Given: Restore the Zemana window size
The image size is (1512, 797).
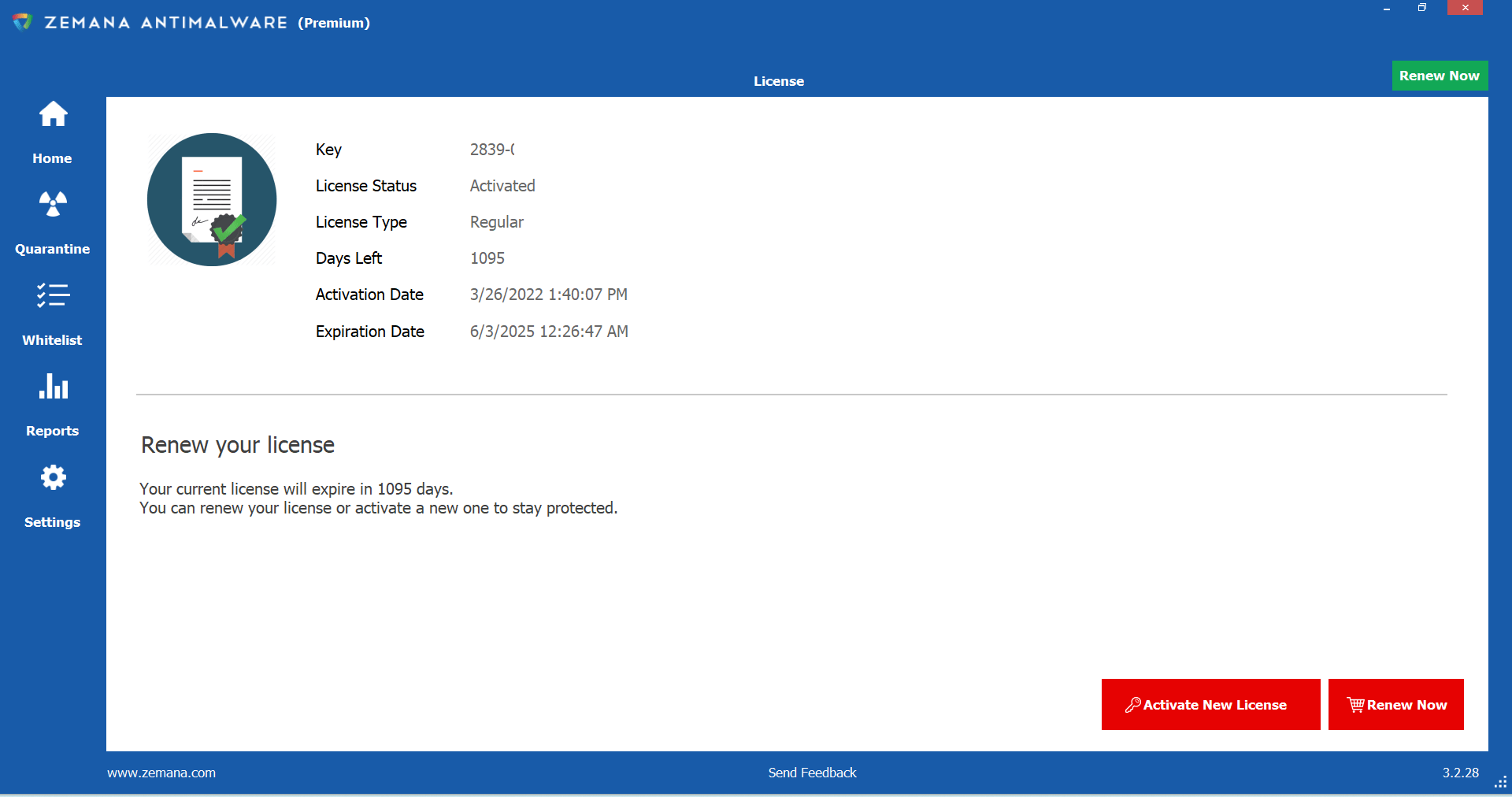Looking at the screenshot, I should point(1422,8).
